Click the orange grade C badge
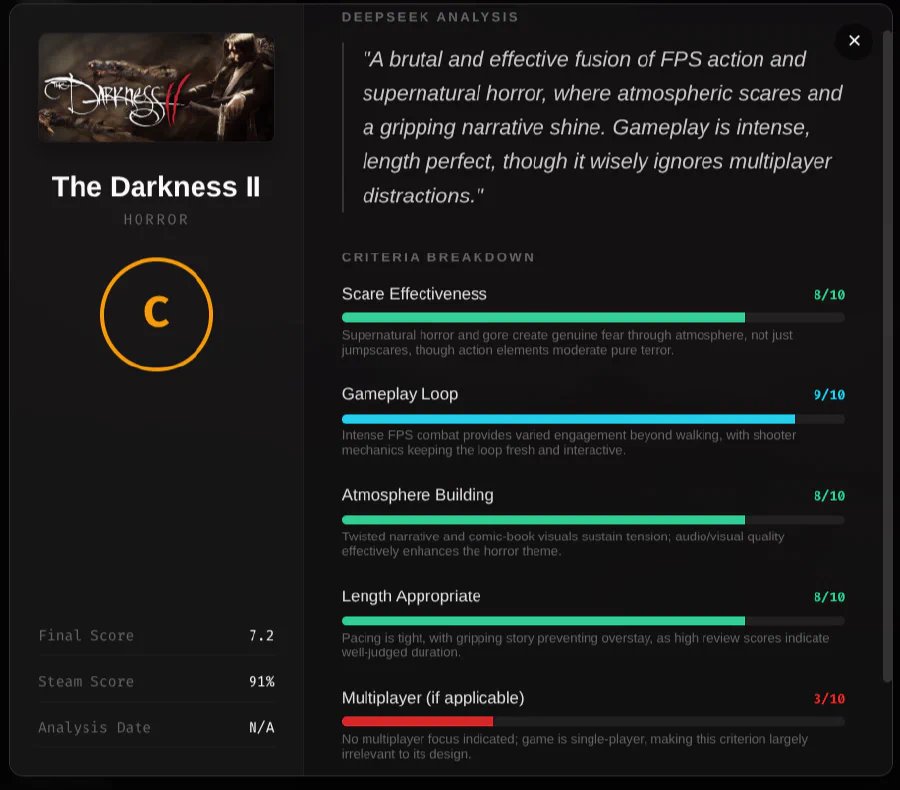Screen dimensions: 900x790 (x=156, y=313)
